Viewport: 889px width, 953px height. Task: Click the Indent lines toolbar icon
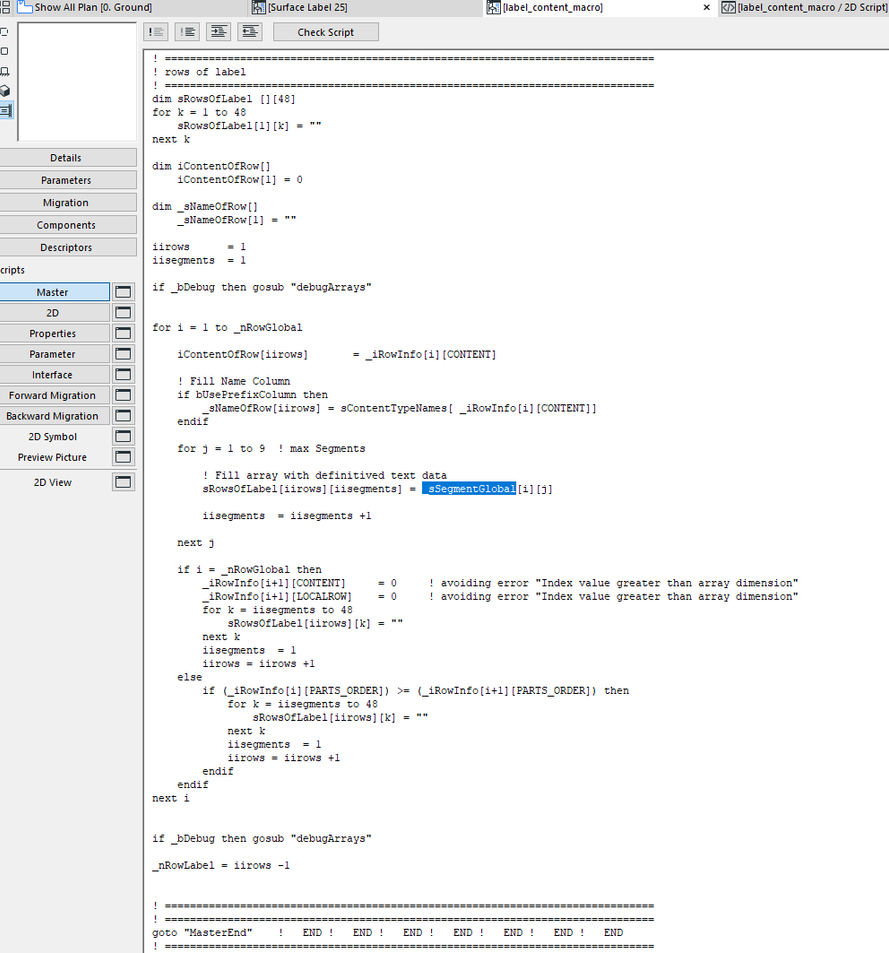tap(218, 32)
